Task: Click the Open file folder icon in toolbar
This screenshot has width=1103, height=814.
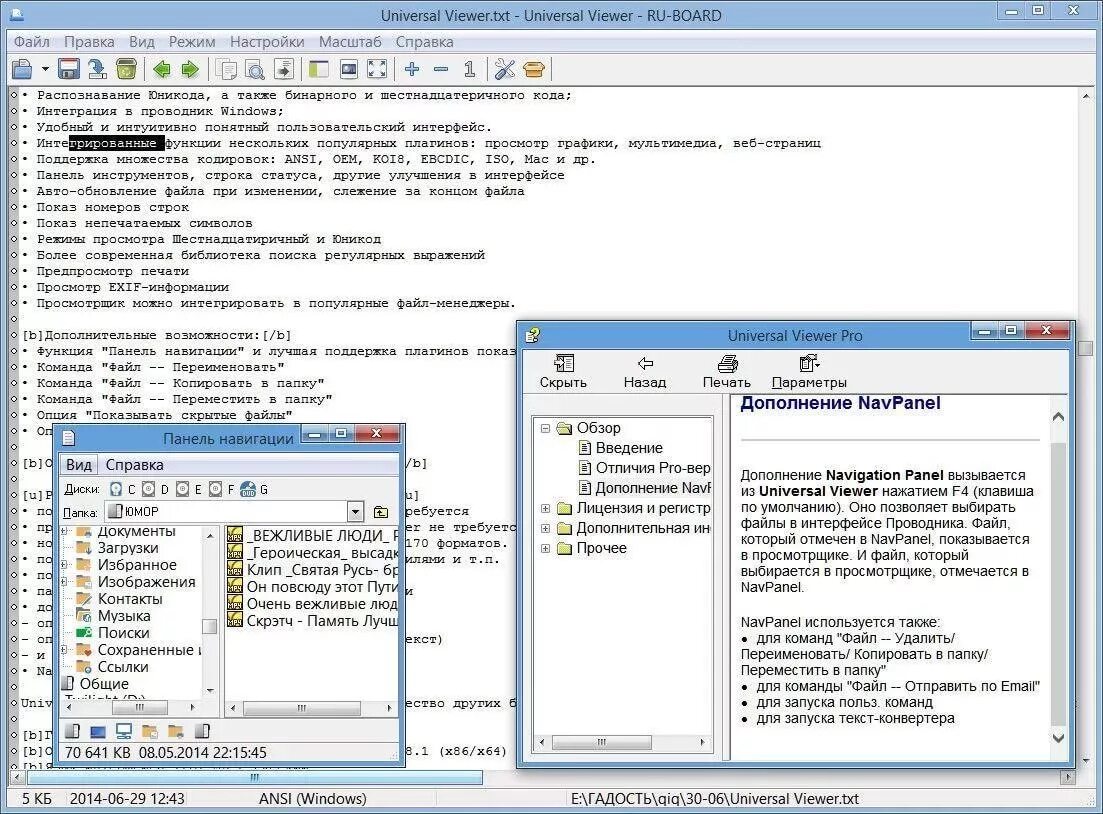Action: 23,69
